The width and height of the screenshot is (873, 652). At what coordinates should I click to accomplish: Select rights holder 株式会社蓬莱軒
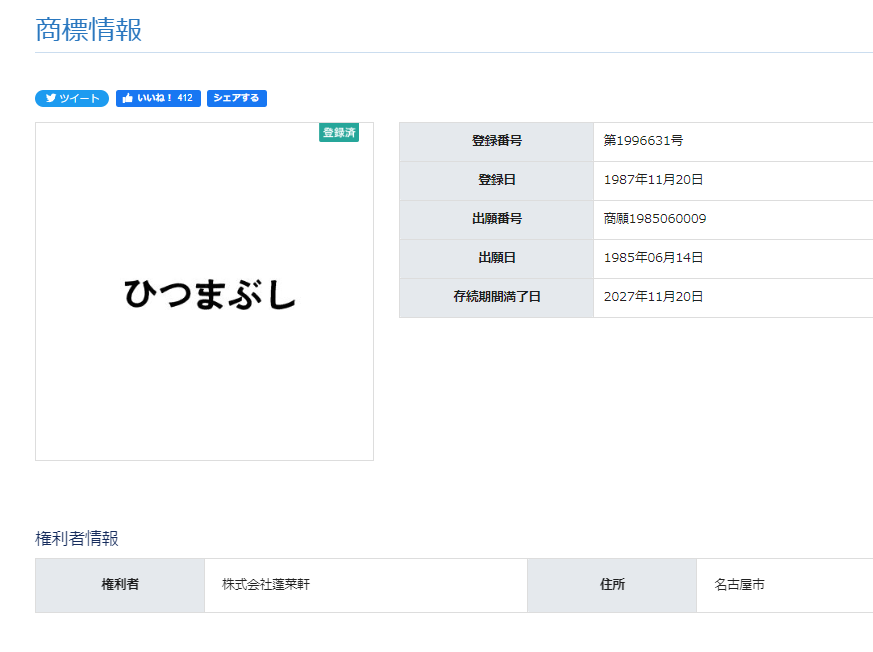click(x=266, y=584)
